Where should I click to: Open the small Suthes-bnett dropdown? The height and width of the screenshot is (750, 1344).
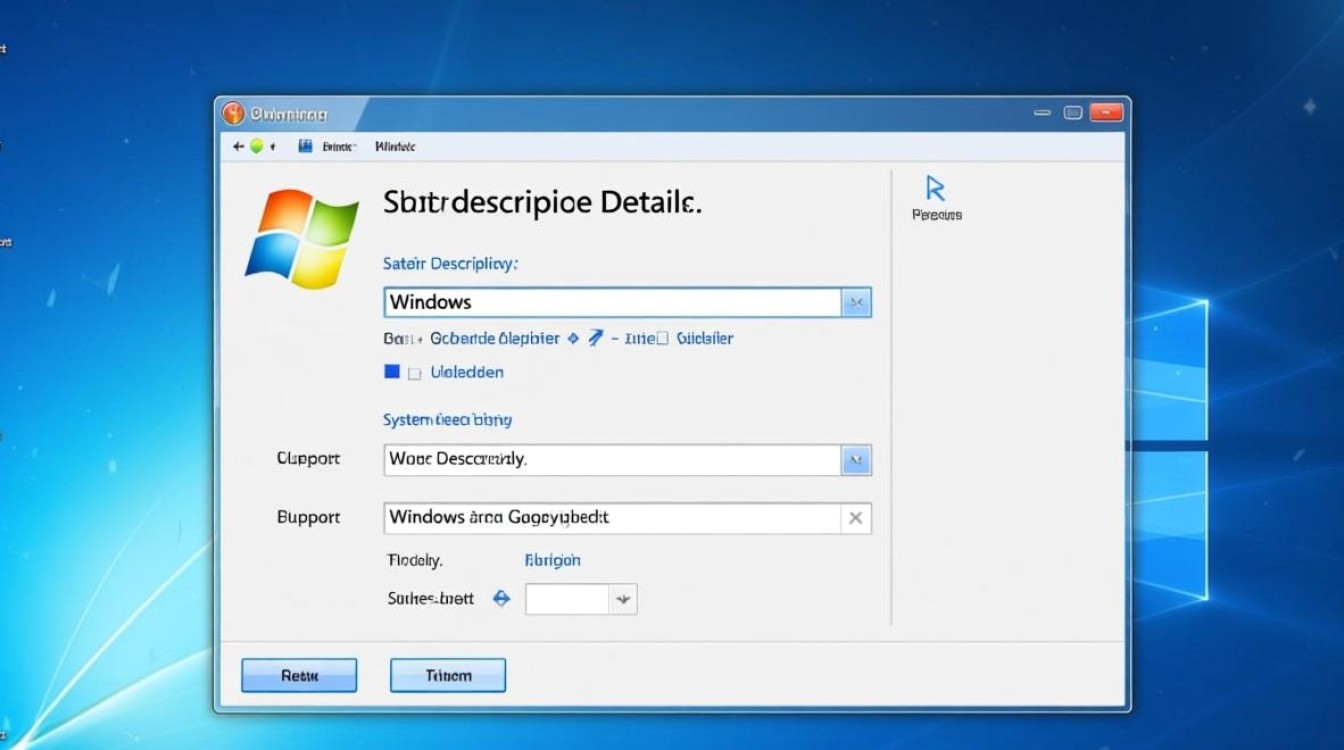click(x=622, y=600)
